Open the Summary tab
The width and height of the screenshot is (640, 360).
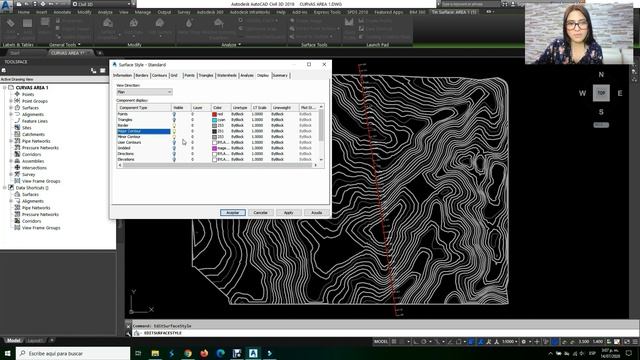point(280,76)
